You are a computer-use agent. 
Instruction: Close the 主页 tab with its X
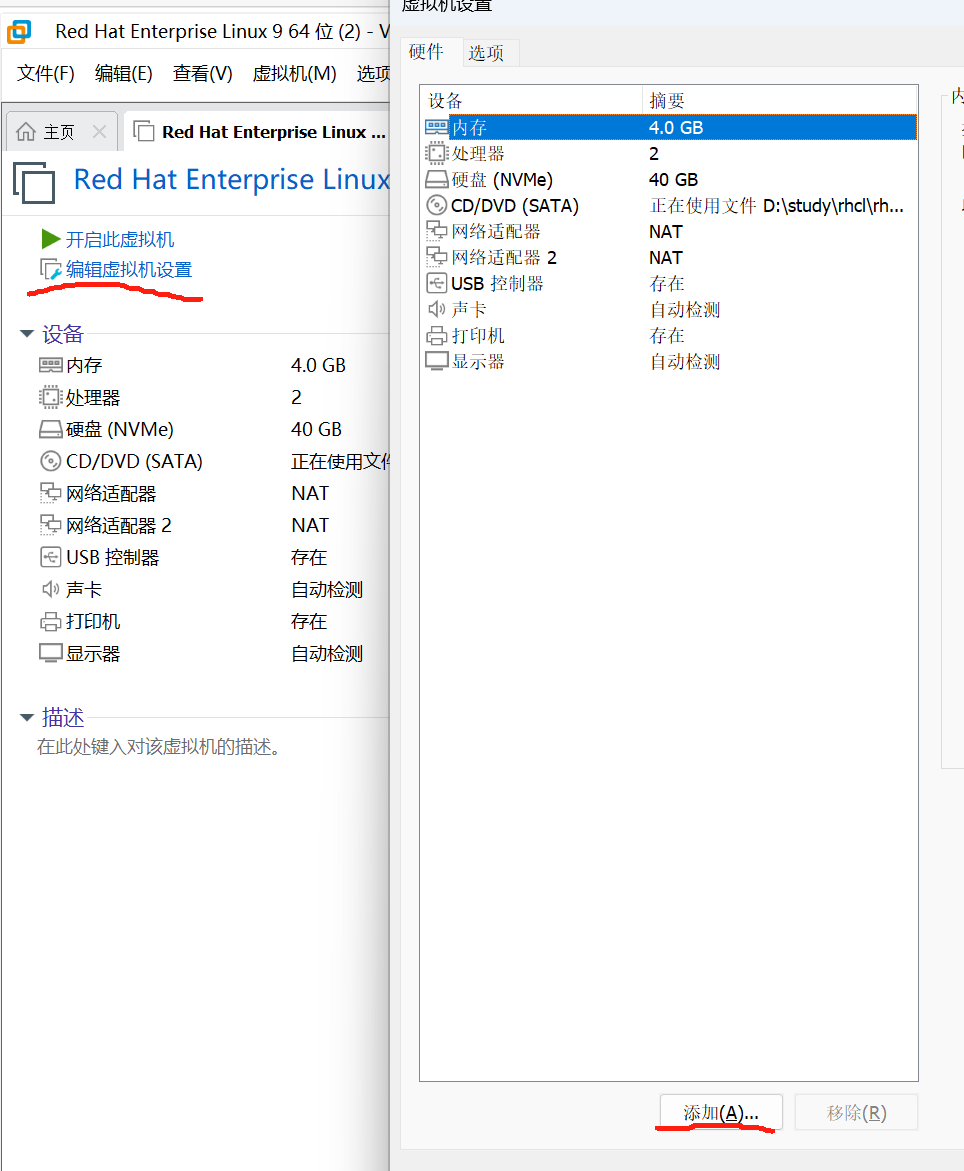pyautogui.click(x=99, y=132)
